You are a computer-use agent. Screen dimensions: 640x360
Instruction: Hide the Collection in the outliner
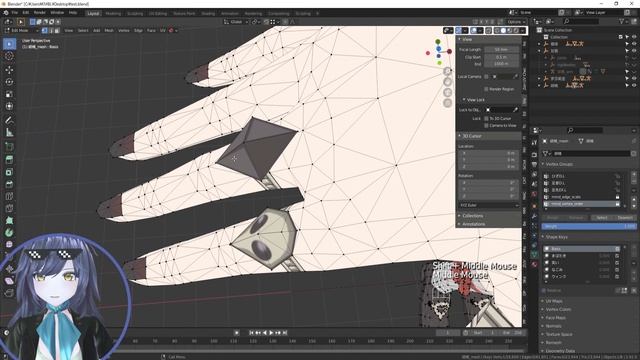tap(634, 37)
